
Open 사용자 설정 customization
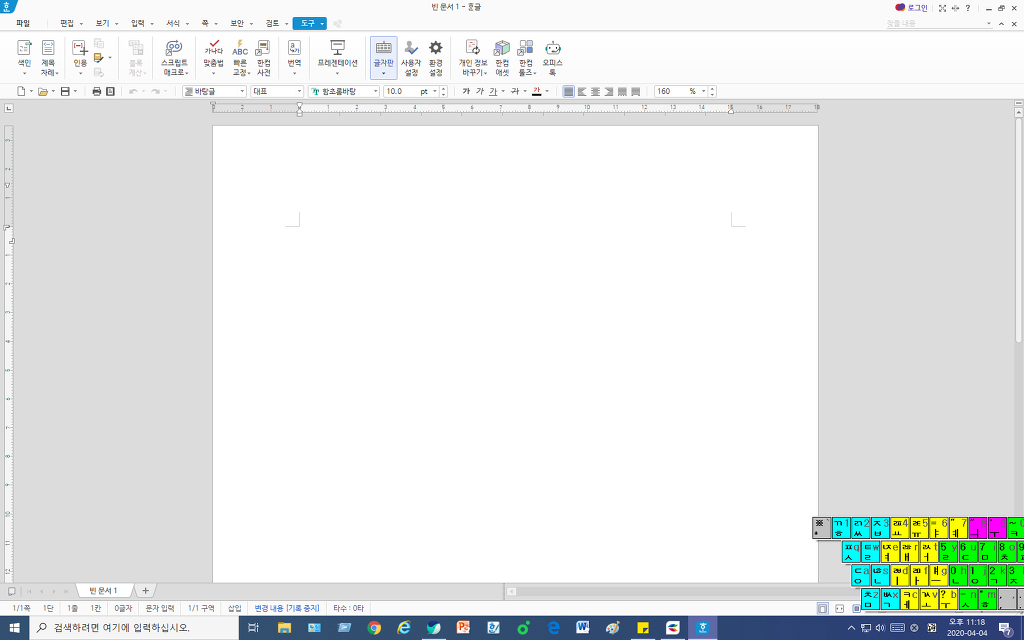[x=410, y=54]
